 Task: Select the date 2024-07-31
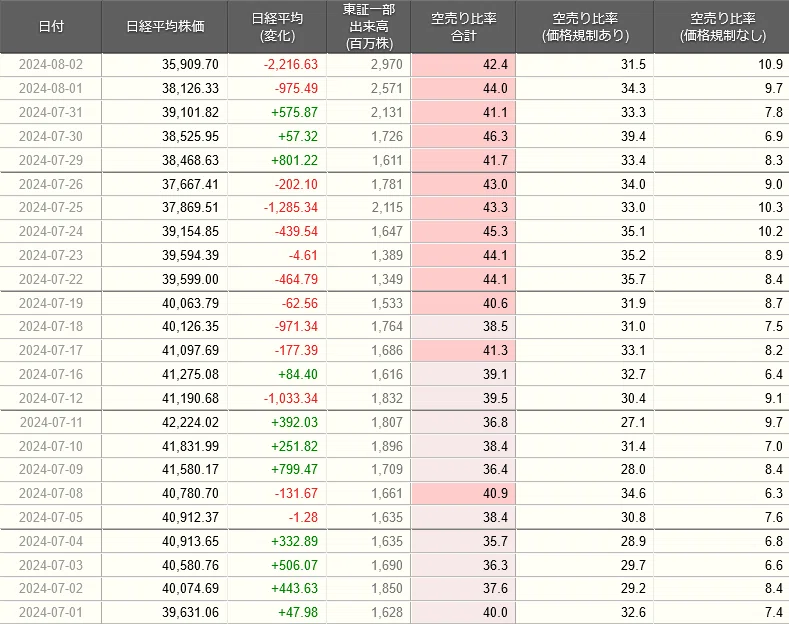click(x=51, y=112)
